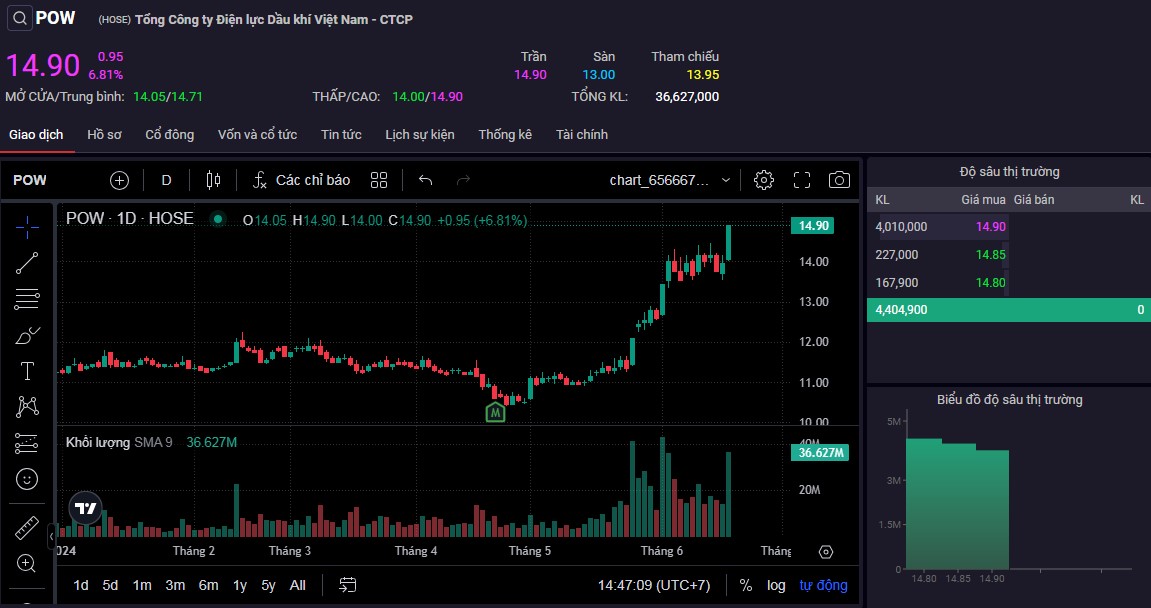Image resolution: width=1151 pixels, height=608 pixels.
Task: Open the Tài chính tab
Action: pyautogui.click(x=582, y=134)
